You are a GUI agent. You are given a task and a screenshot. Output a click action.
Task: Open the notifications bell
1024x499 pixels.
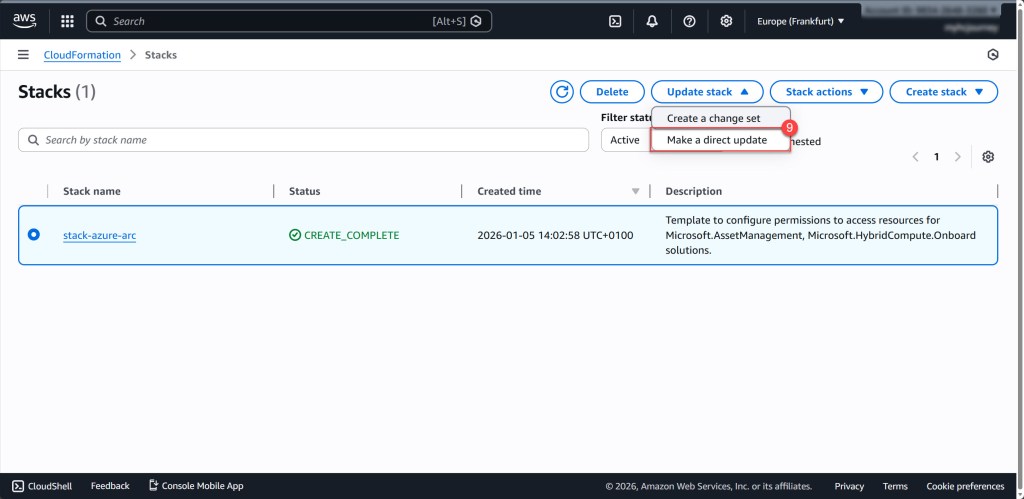click(x=652, y=21)
